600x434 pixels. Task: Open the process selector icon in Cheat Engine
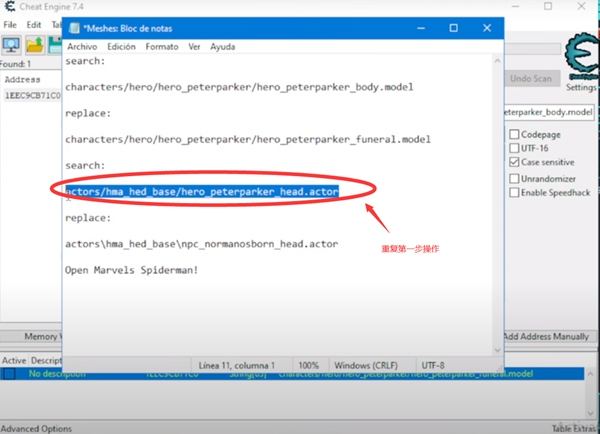click(11, 45)
